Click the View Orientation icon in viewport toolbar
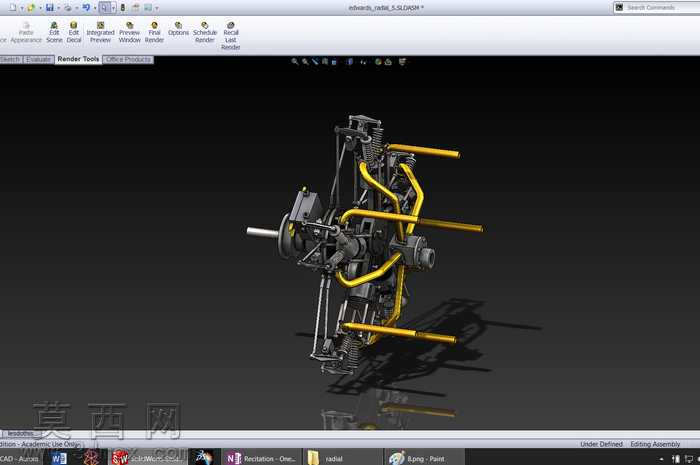The width and height of the screenshot is (700, 465). pos(334,62)
